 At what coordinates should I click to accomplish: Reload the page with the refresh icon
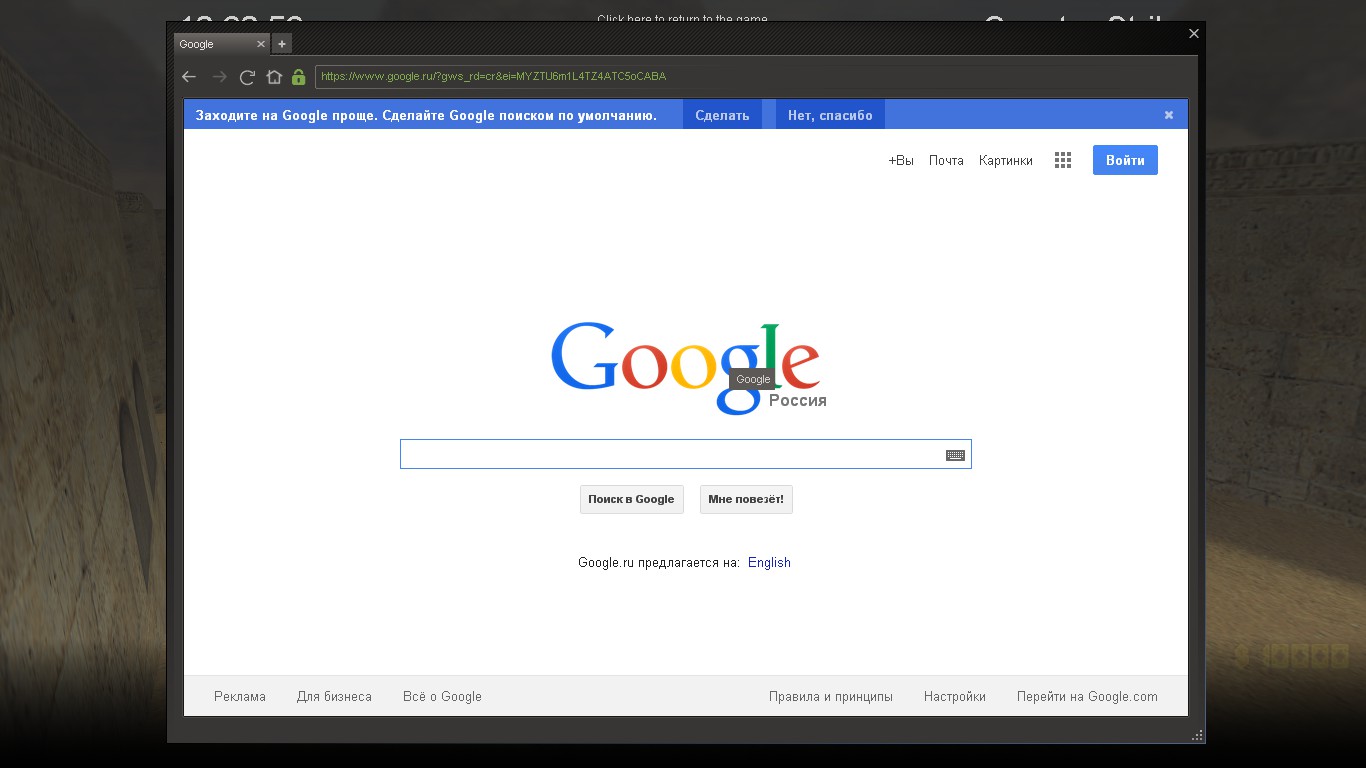[247, 77]
